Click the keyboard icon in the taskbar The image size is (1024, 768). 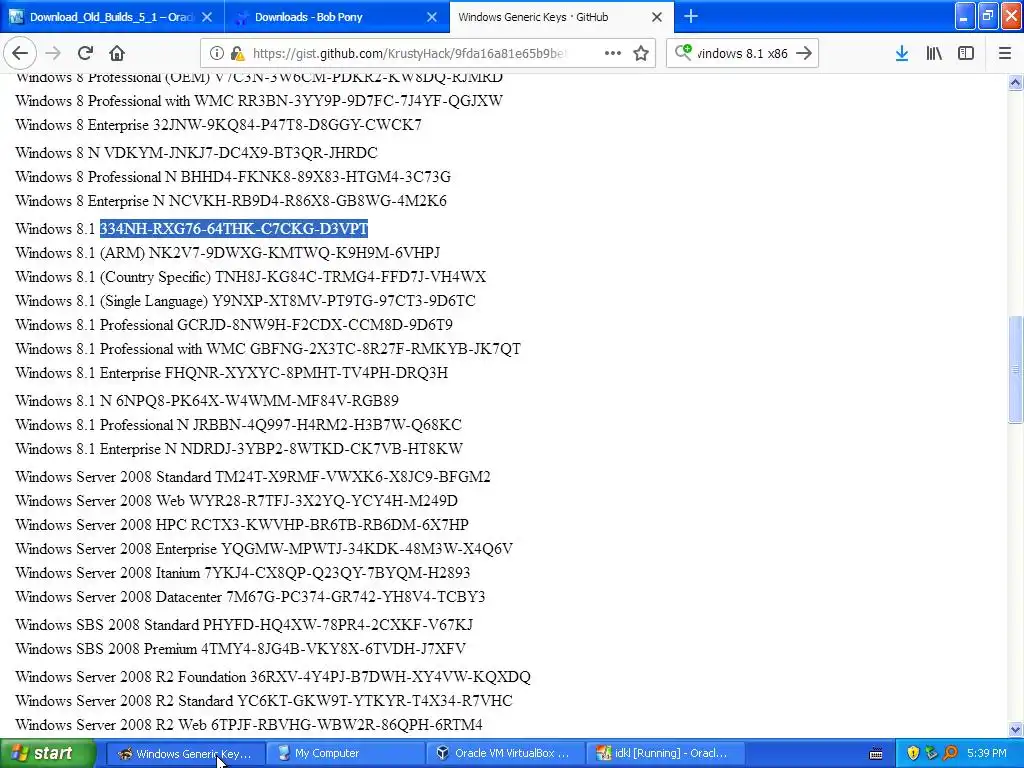(876, 754)
